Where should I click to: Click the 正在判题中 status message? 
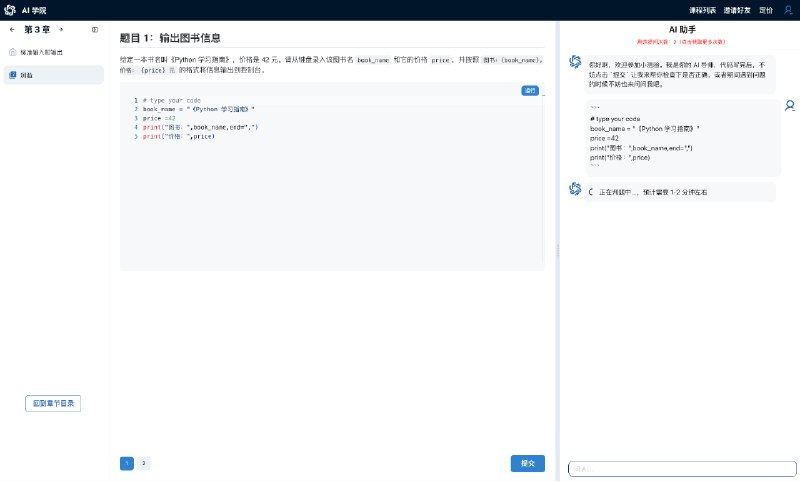(x=680, y=192)
